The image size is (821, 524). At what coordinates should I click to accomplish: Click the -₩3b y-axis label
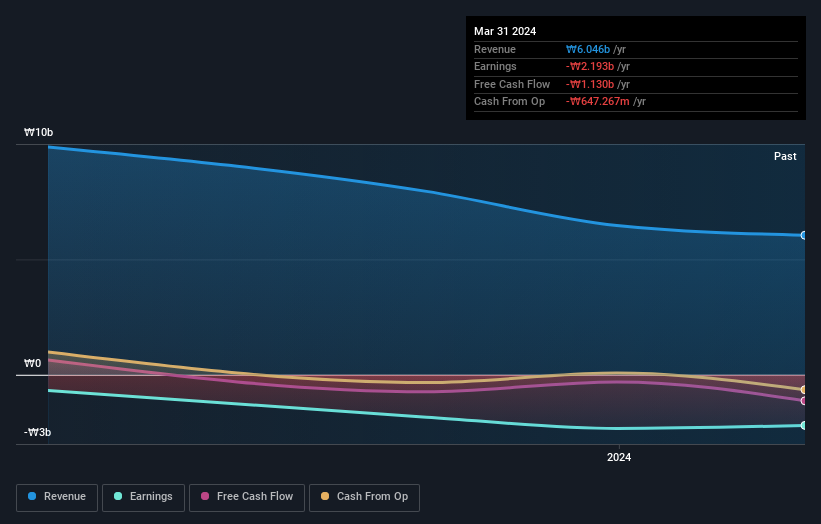pyautogui.click(x=37, y=432)
